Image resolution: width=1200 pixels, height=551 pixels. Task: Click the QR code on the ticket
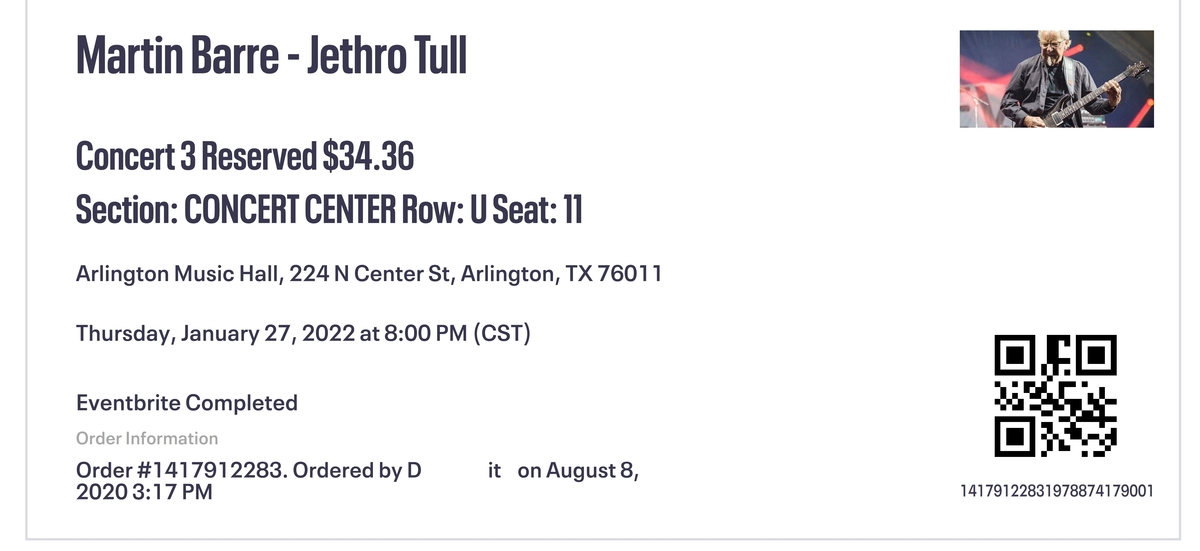(1056, 397)
